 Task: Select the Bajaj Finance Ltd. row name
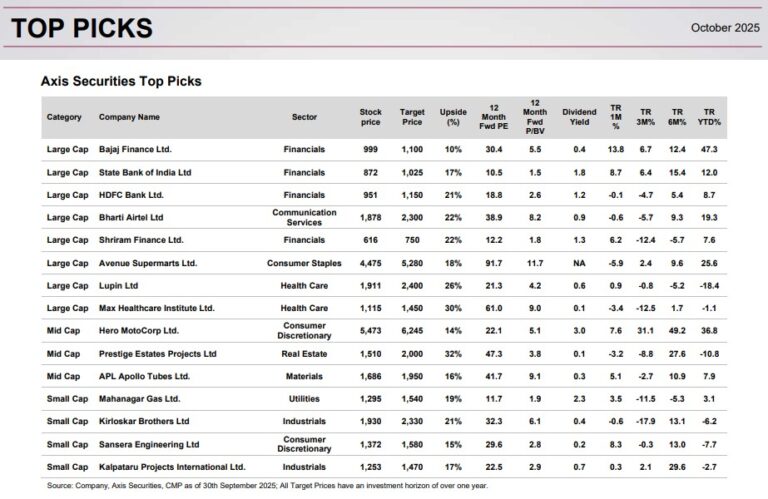[135, 149]
